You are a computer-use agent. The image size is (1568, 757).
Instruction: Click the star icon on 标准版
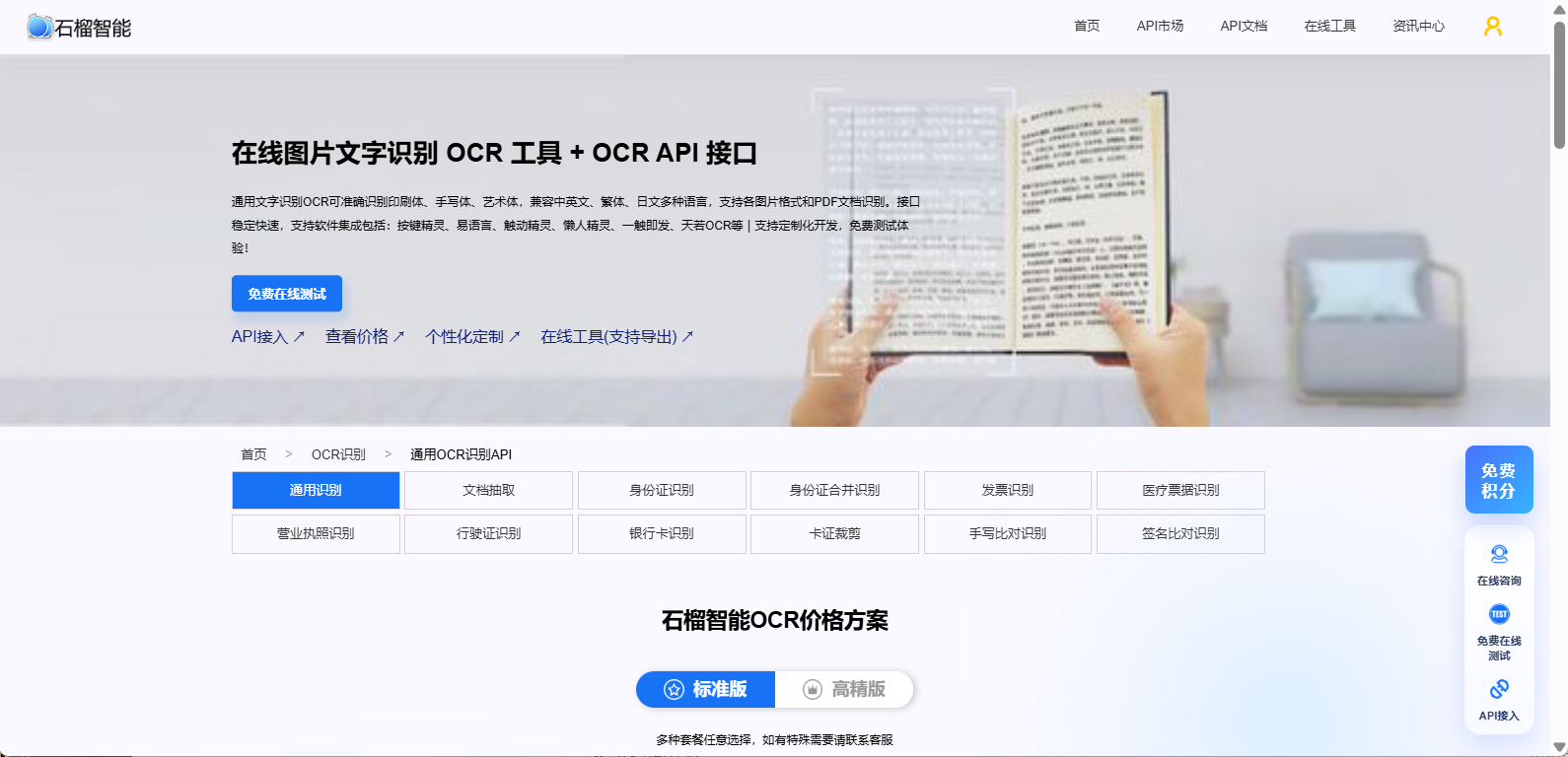tap(674, 690)
